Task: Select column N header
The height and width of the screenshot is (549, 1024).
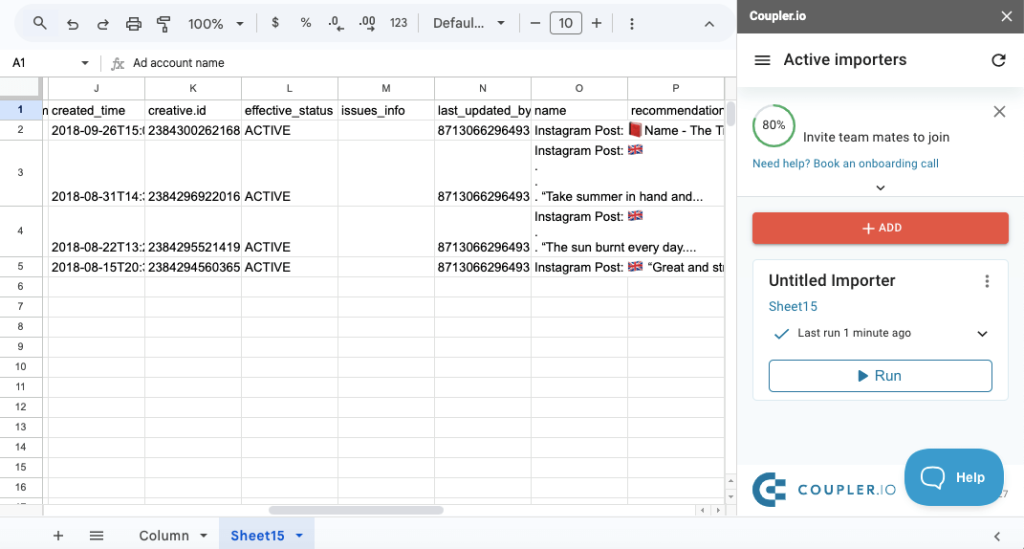Action: click(483, 88)
